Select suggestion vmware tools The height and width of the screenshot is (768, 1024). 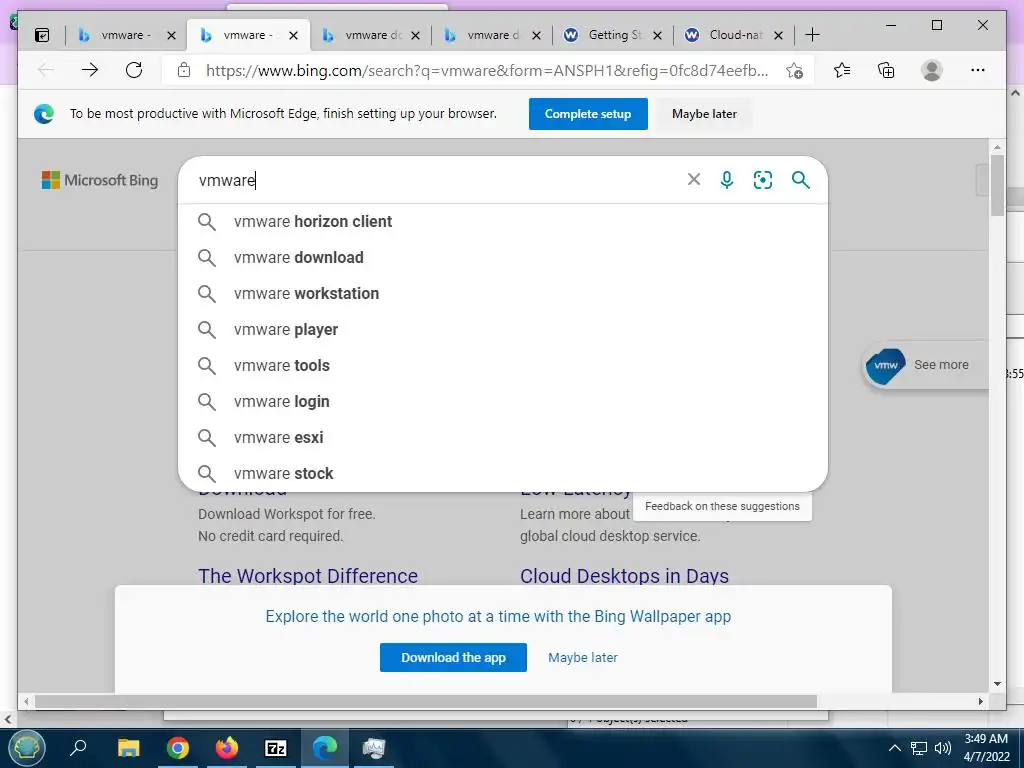click(x=503, y=365)
